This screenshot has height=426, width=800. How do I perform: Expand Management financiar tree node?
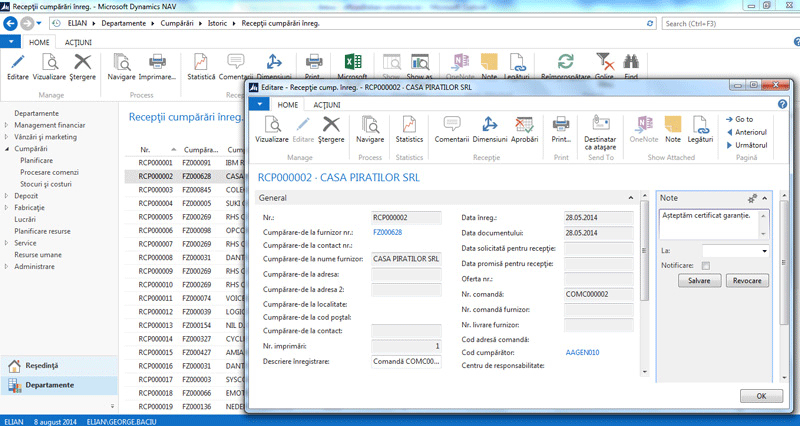[7, 125]
